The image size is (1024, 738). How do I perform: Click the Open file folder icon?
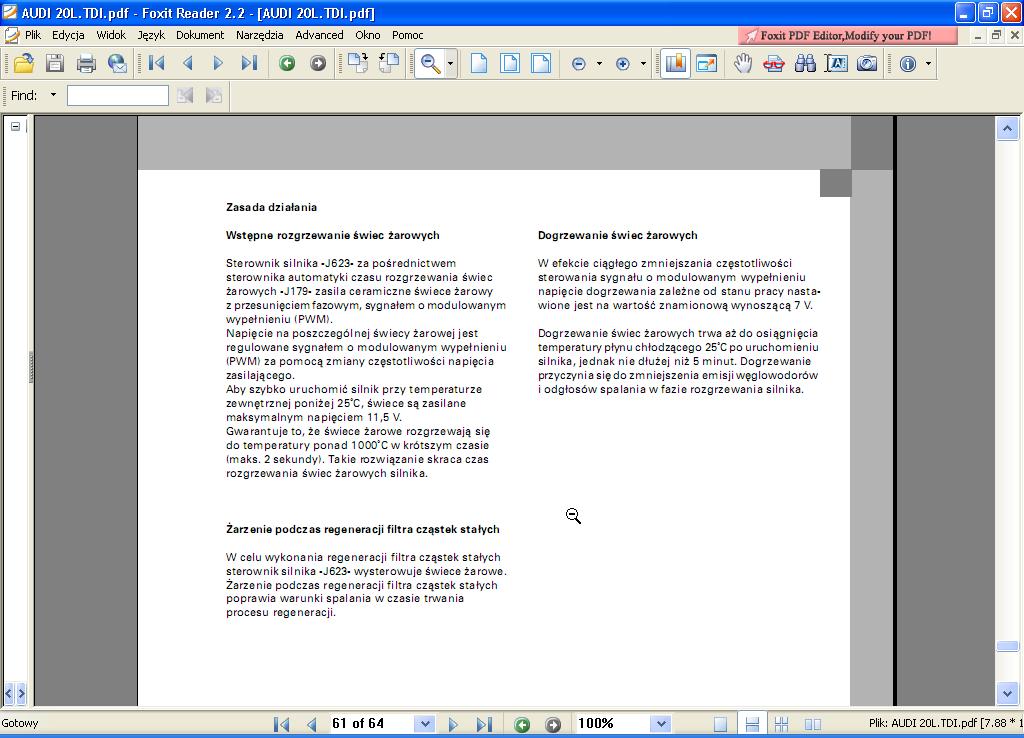click(23, 63)
